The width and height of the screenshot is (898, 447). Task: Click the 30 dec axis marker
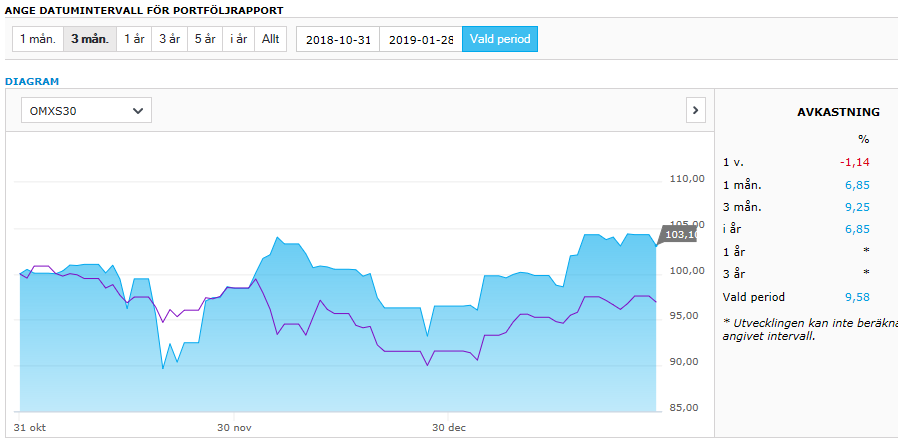450,428
